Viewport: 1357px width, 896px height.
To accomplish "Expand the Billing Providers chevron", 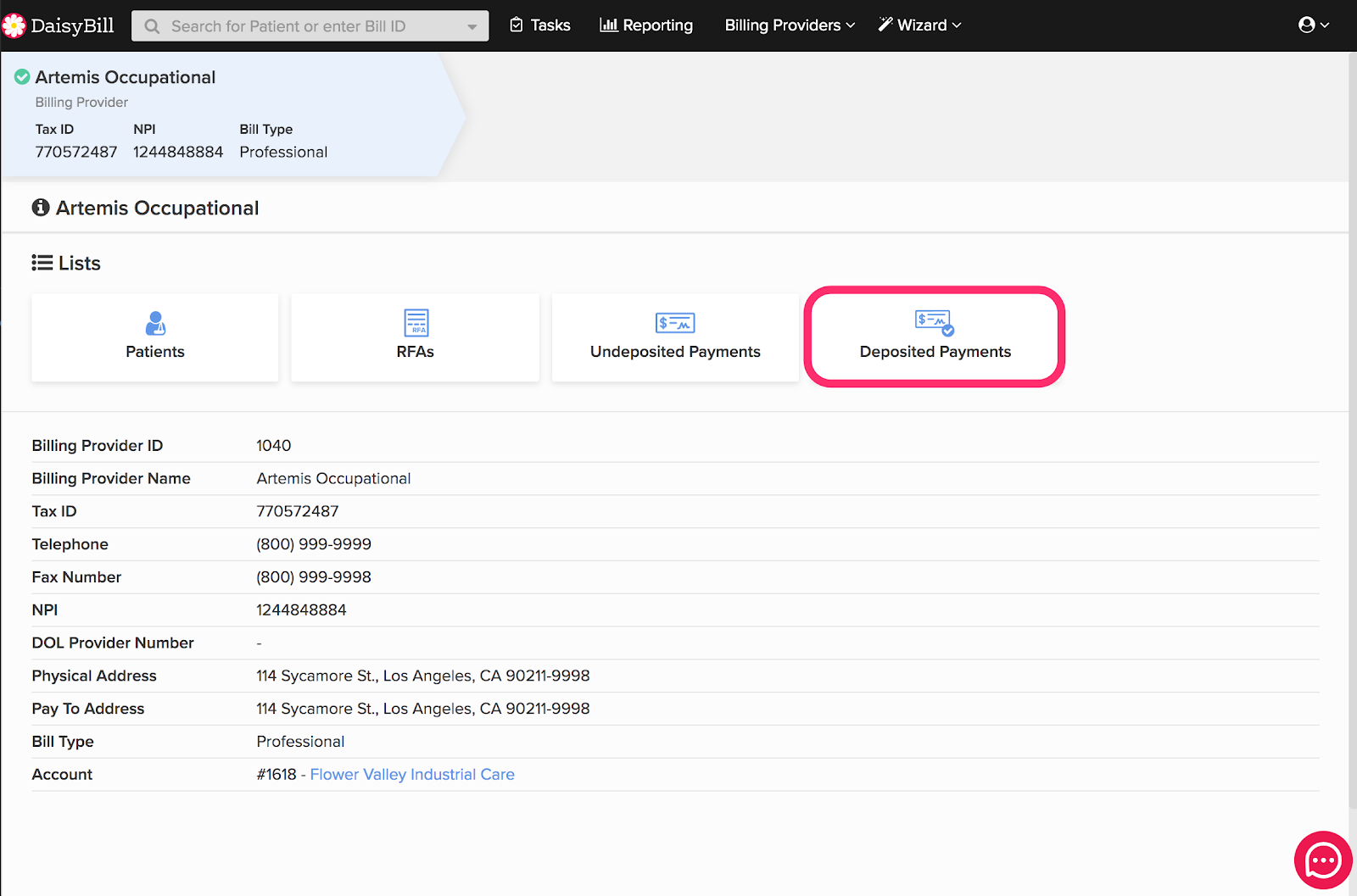I will [x=851, y=25].
